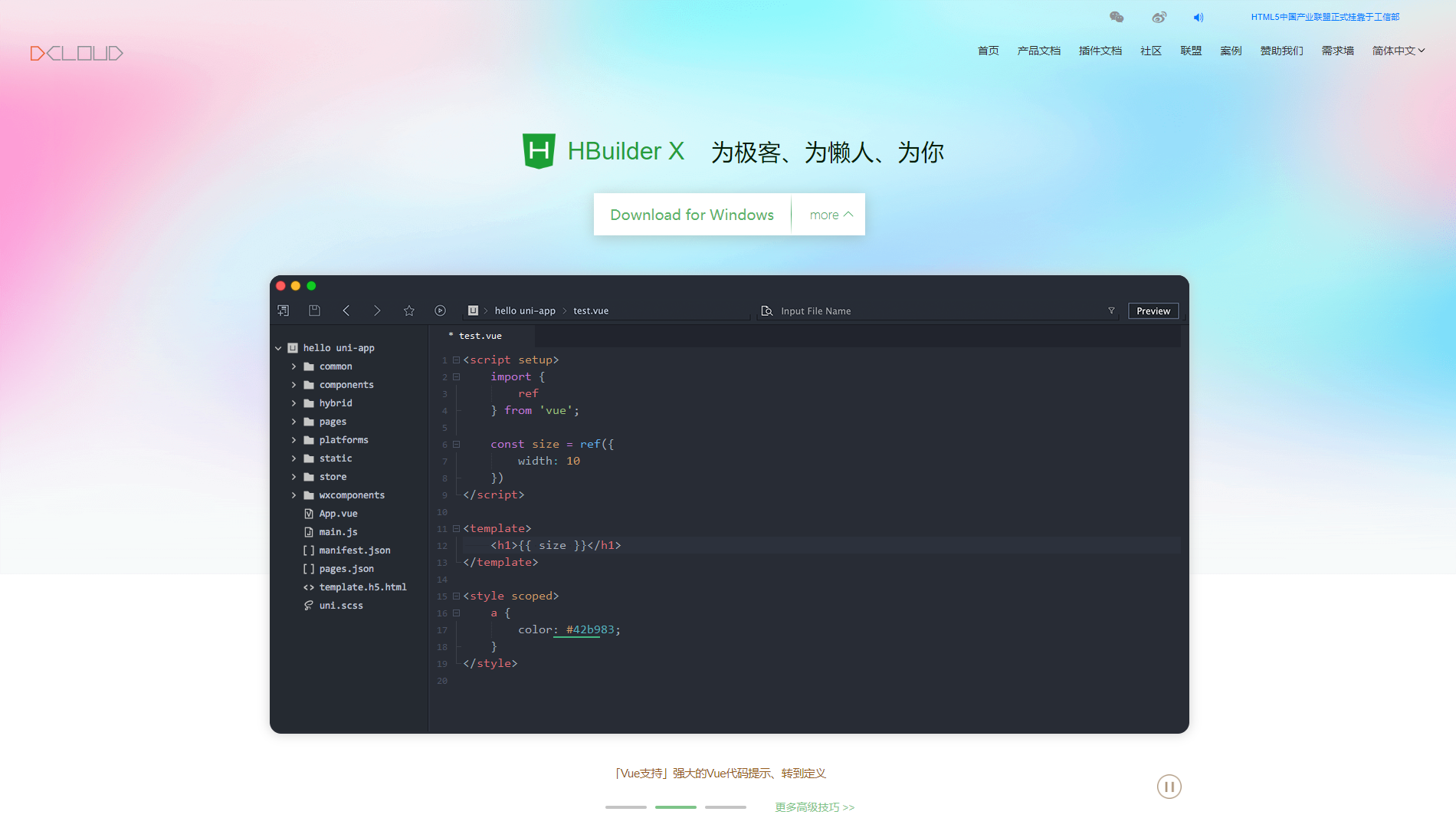Click Download for Windows
Screen dimensions: 1456x828
click(691, 215)
